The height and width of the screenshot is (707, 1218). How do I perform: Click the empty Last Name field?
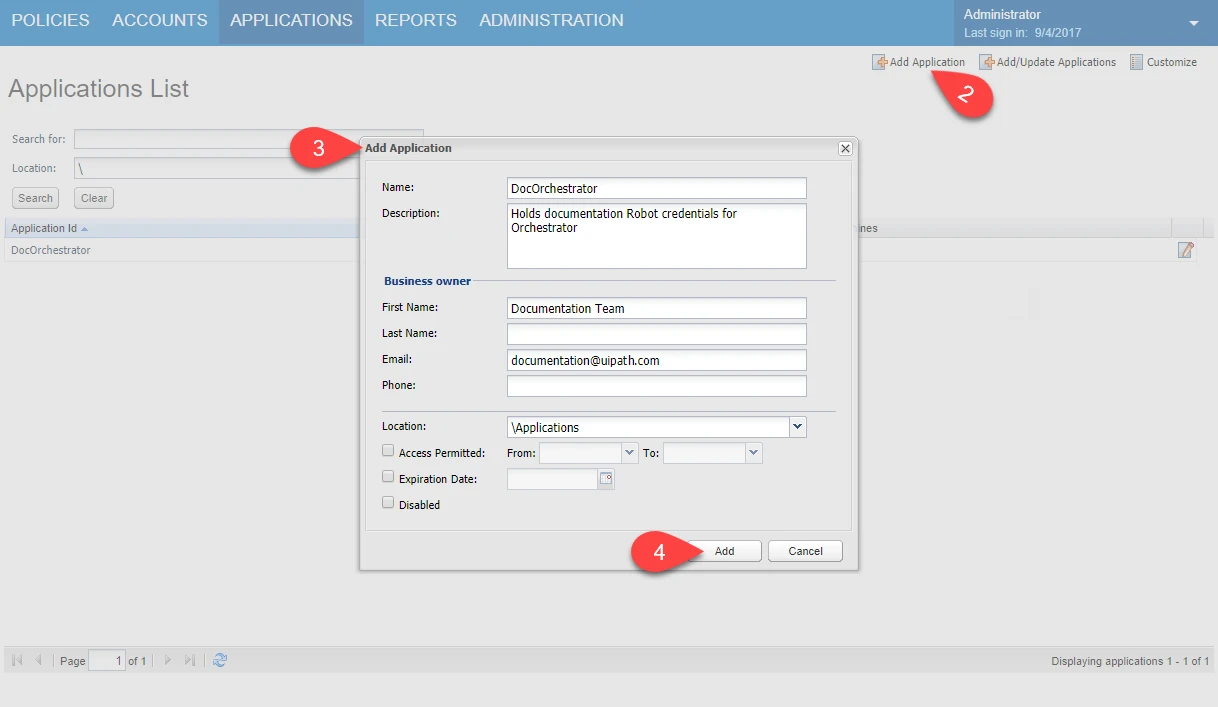coord(656,334)
